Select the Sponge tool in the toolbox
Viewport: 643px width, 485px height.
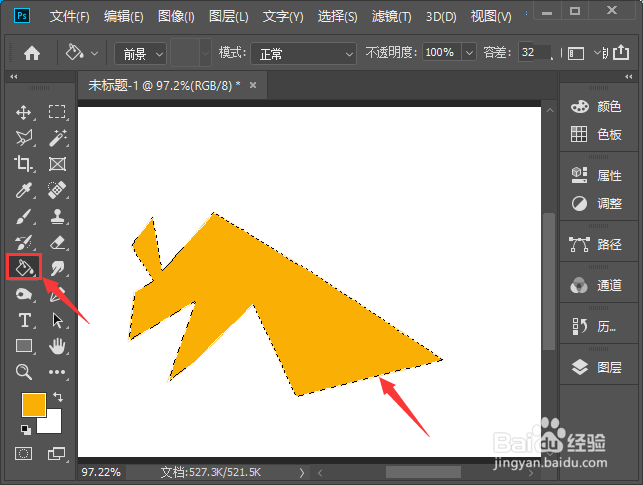(23, 294)
